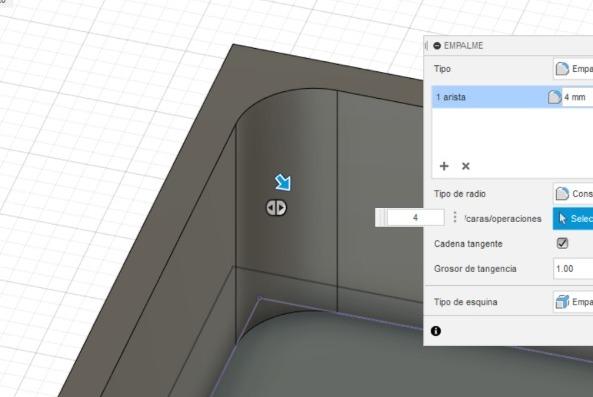Open the Tipo de radio dropdown
This screenshot has height=397, width=593.
coord(573,194)
